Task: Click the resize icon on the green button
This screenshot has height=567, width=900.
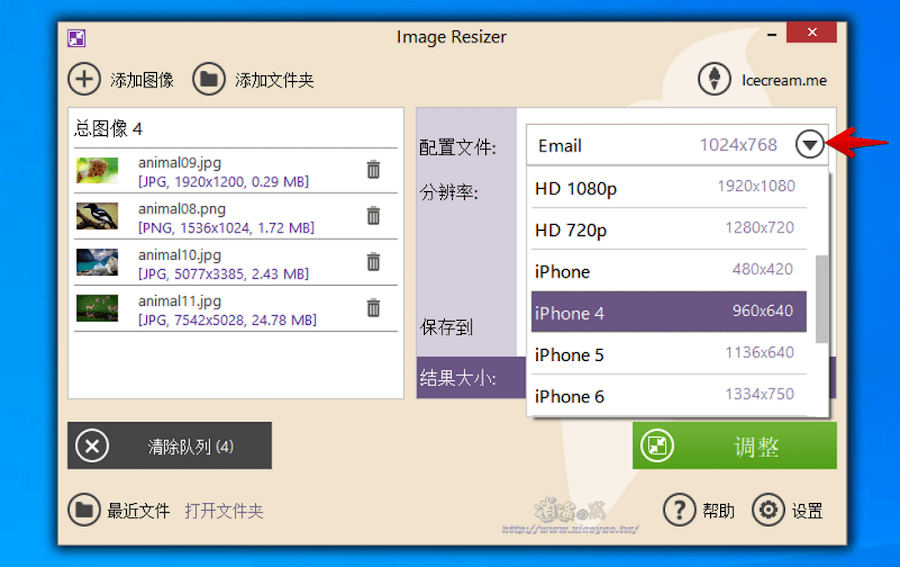Action: 657,446
